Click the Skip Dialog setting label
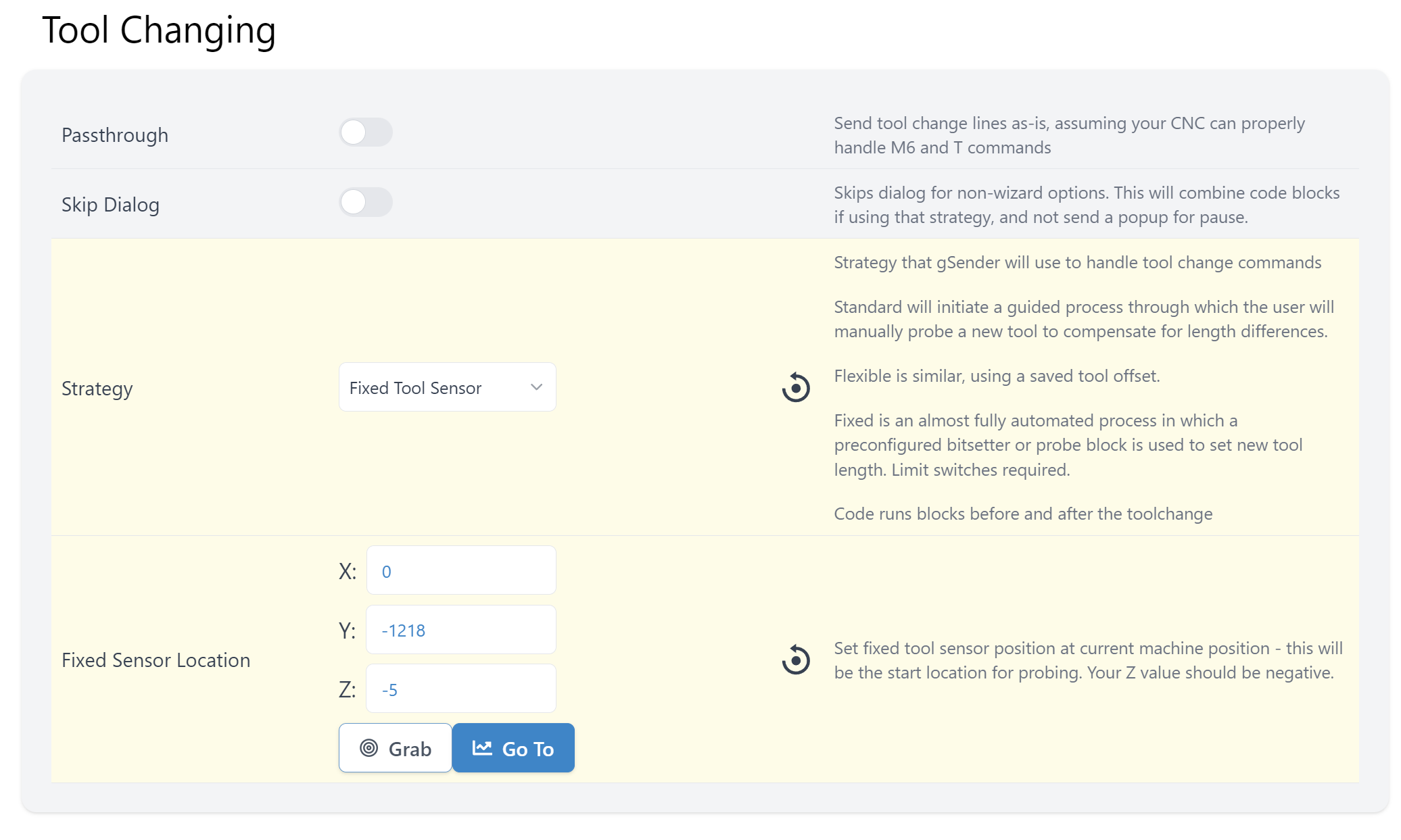 pos(110,205)
